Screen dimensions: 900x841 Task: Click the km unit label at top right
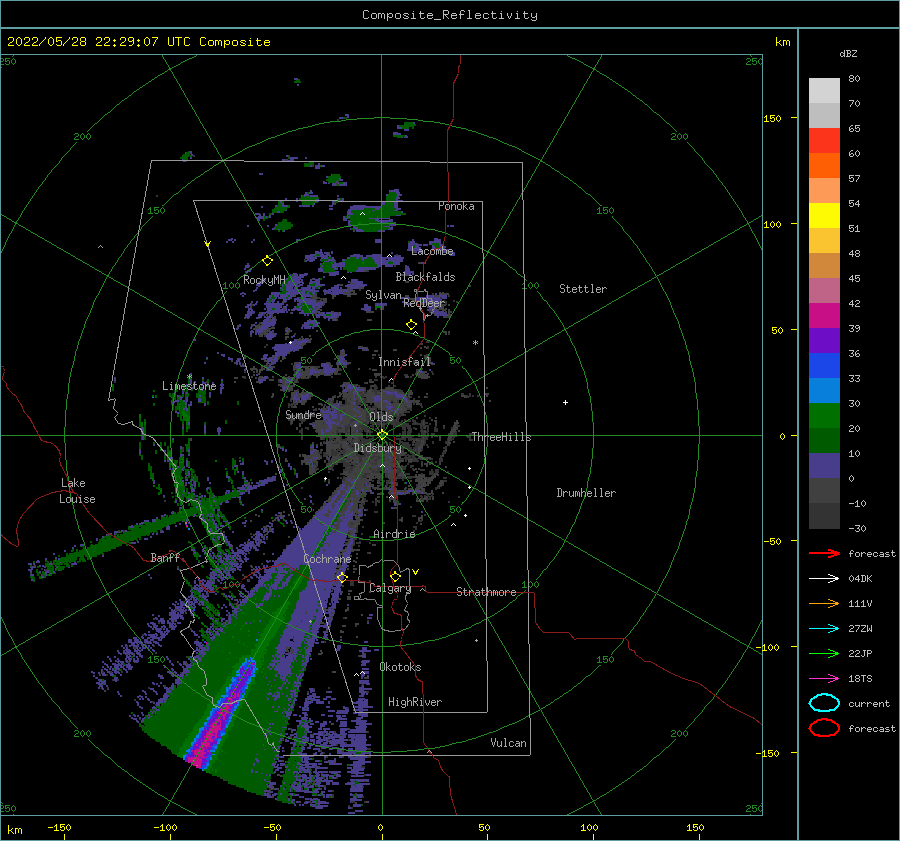(782, 42)
